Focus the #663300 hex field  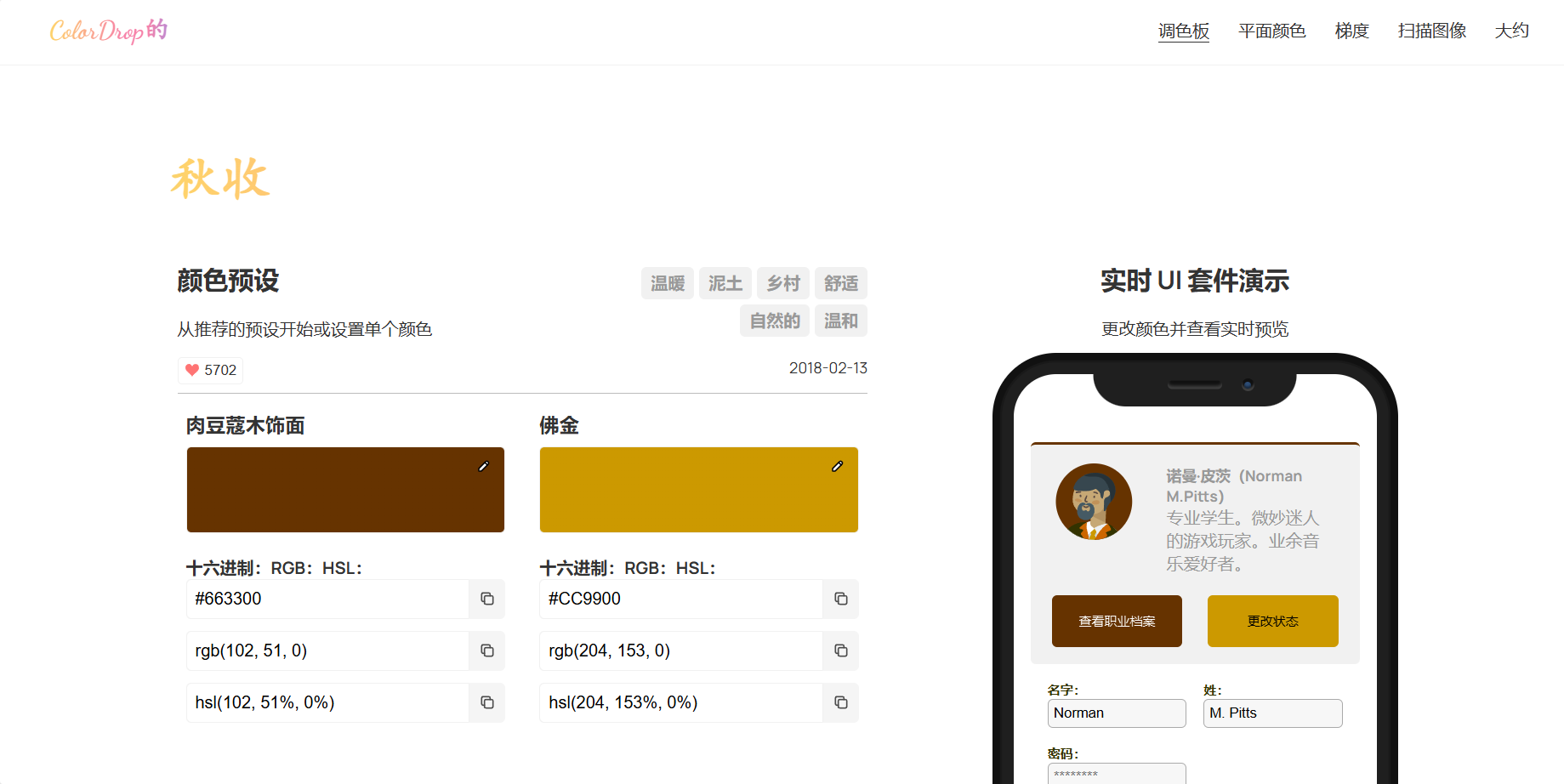[327, 599]
